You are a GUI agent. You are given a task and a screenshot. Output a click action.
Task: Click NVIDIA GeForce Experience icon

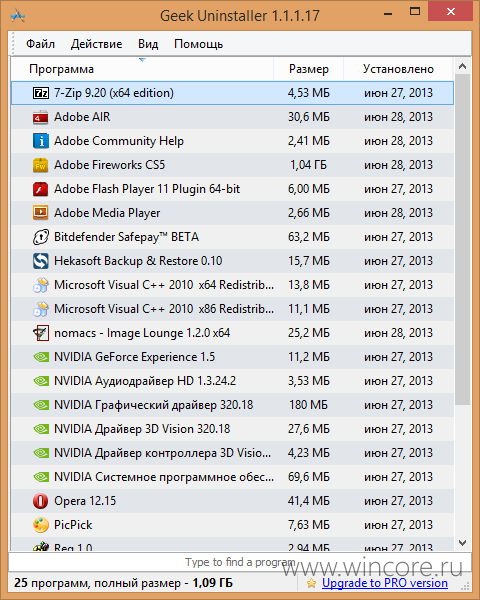pos(41,357)
